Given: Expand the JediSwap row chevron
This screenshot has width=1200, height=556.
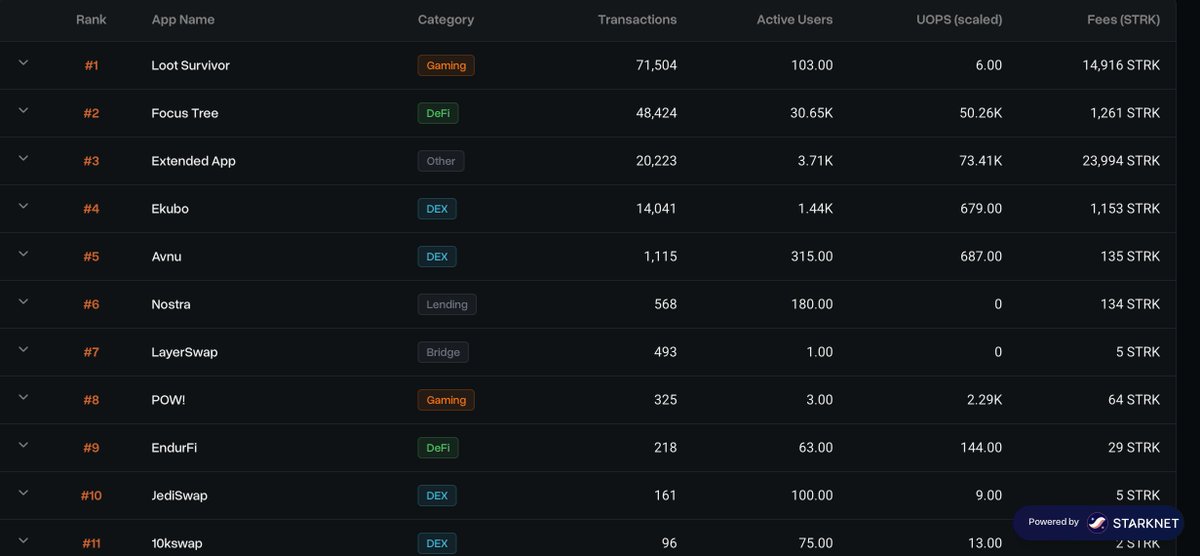Looking at the screenshot, I should [x=23, y=494].
